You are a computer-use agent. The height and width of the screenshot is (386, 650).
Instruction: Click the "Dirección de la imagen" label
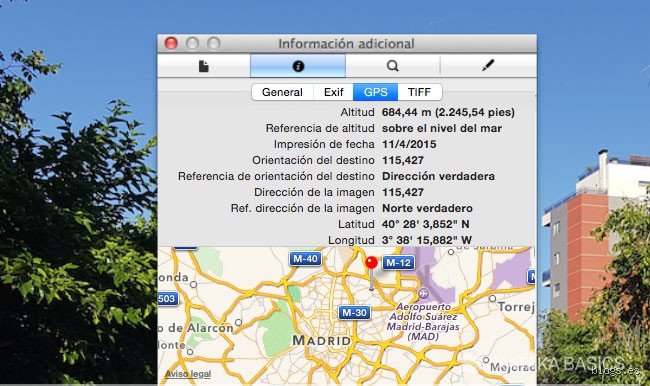[x=314, y=192]
